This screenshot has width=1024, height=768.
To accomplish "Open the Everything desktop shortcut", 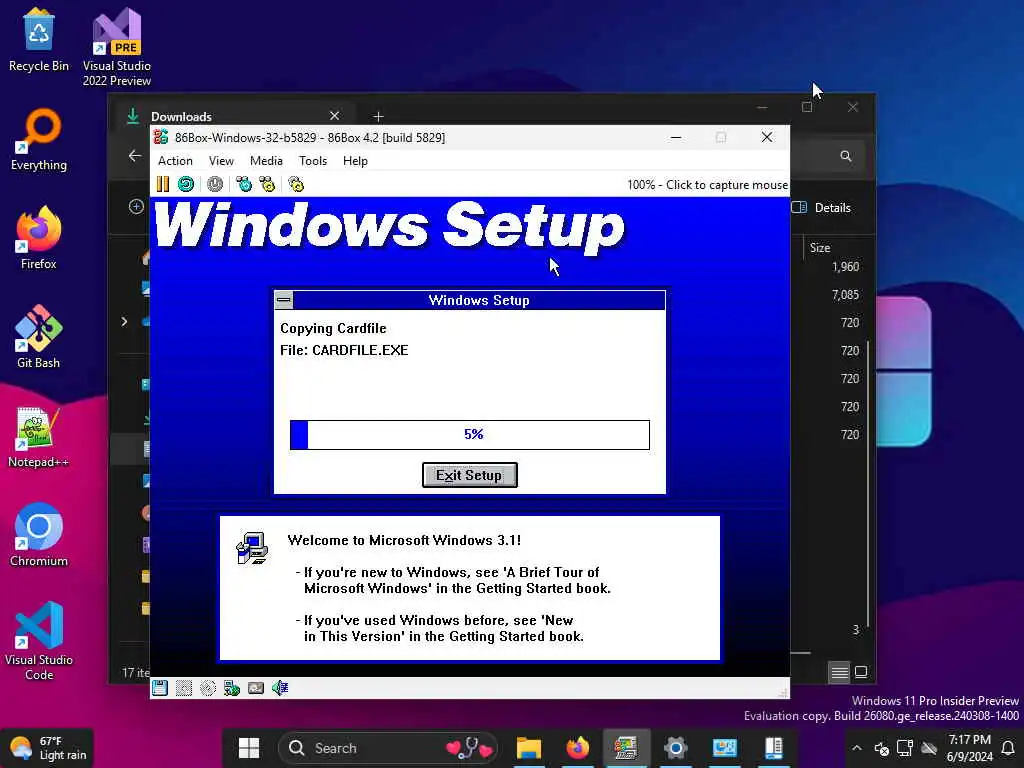I will (x=39, y=140).
